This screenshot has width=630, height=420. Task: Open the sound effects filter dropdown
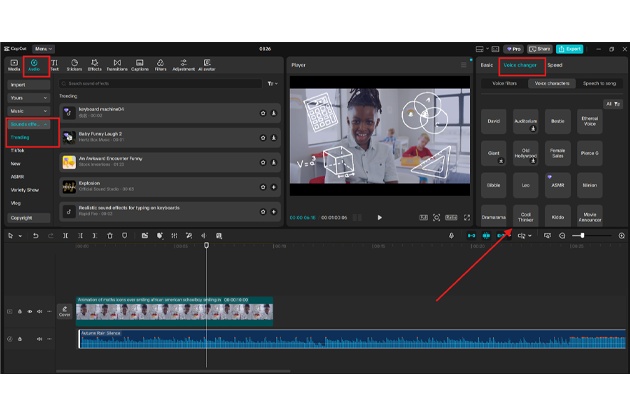(272, 84)
